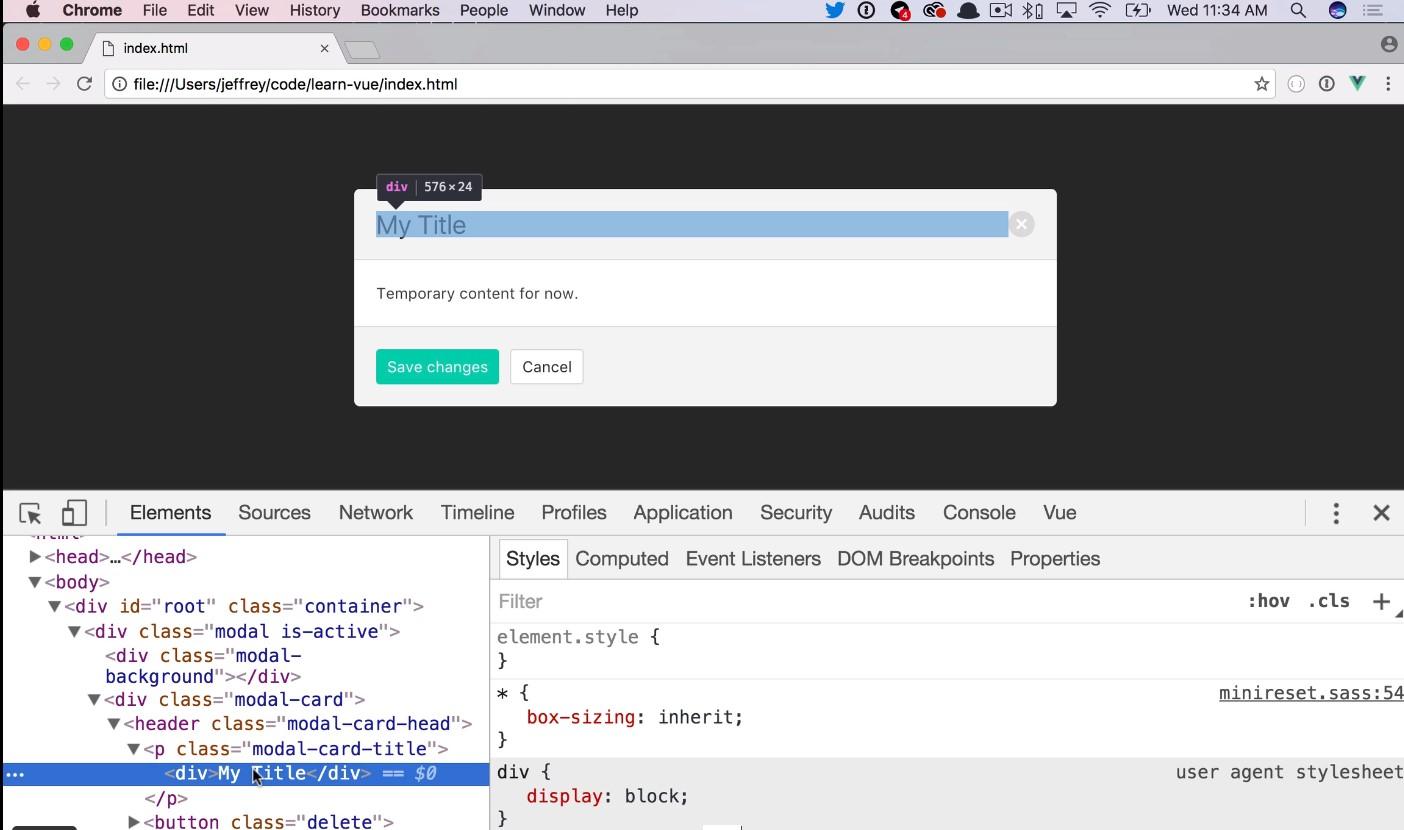
Task: Open the Event Listeners tab
Action: tap(753, 559)
